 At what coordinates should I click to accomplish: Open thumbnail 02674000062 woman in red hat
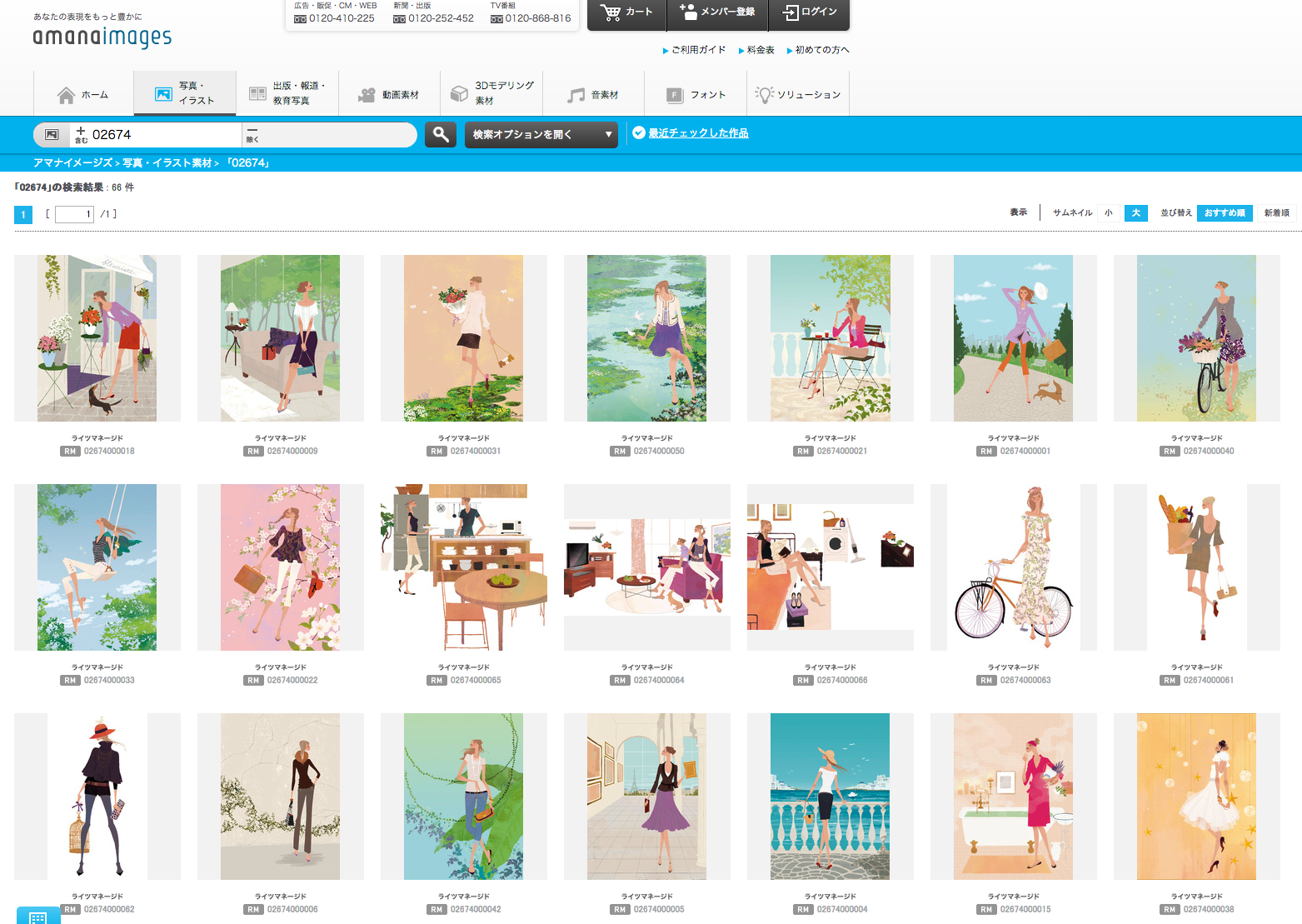tap(97, 797)
